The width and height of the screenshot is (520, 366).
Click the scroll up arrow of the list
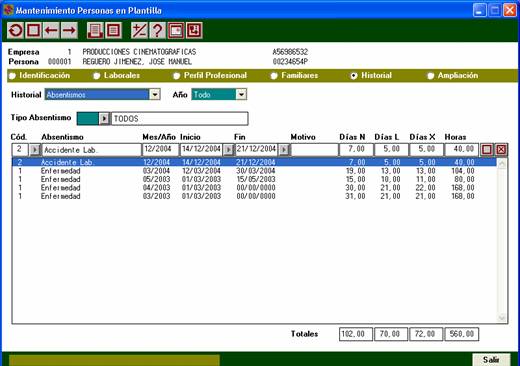pyautogui.click(x=502, y=163)
